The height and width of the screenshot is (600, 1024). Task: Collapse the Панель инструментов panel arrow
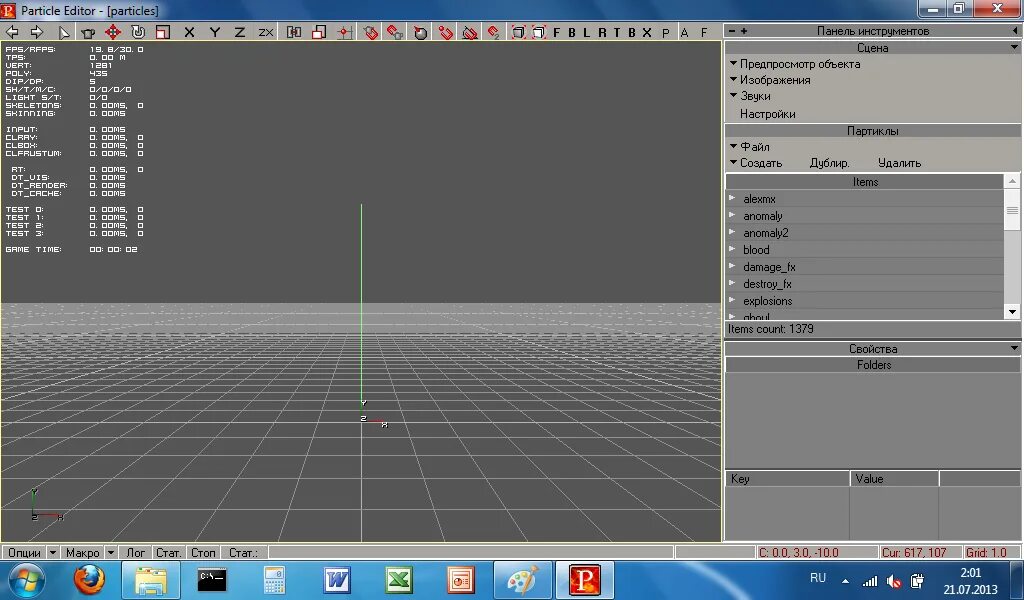tap(1014, 31)
